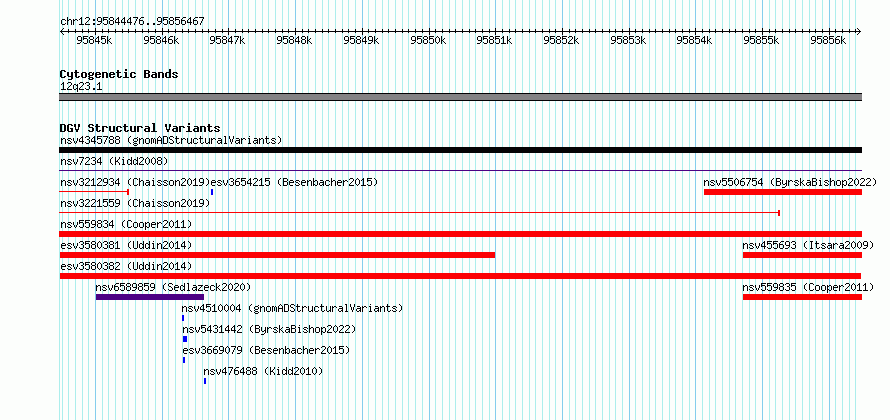Select the nsv4345788 (gnomADStructuralVariants) label
Image resolution: width=890 pixels, height=420 pixels.
(x=171, y=140)
